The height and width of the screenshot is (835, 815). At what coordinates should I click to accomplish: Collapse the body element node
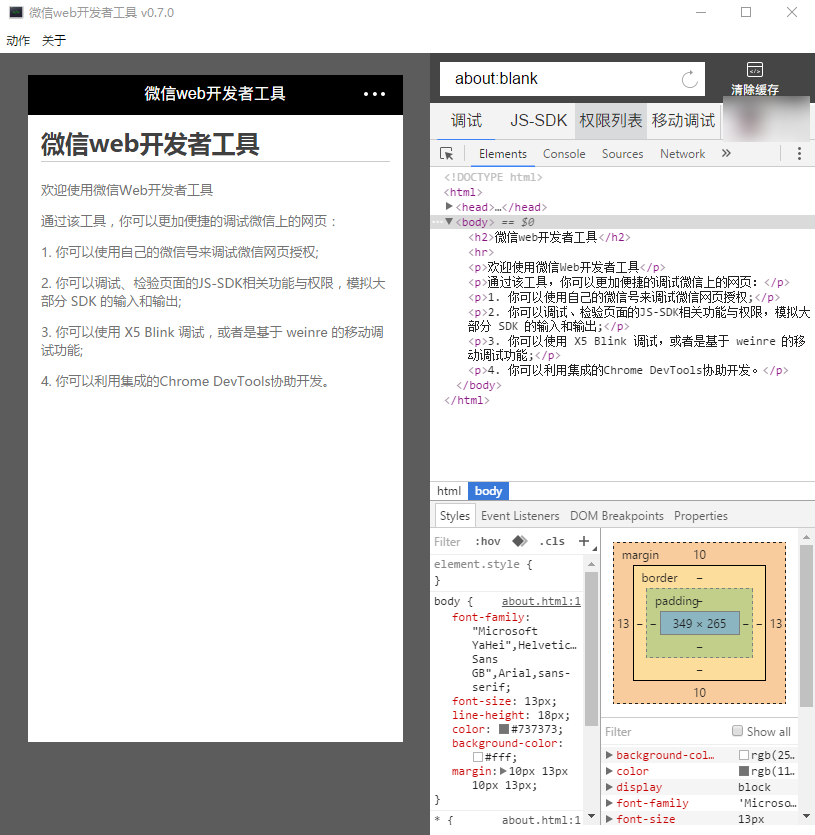point(450,221)
